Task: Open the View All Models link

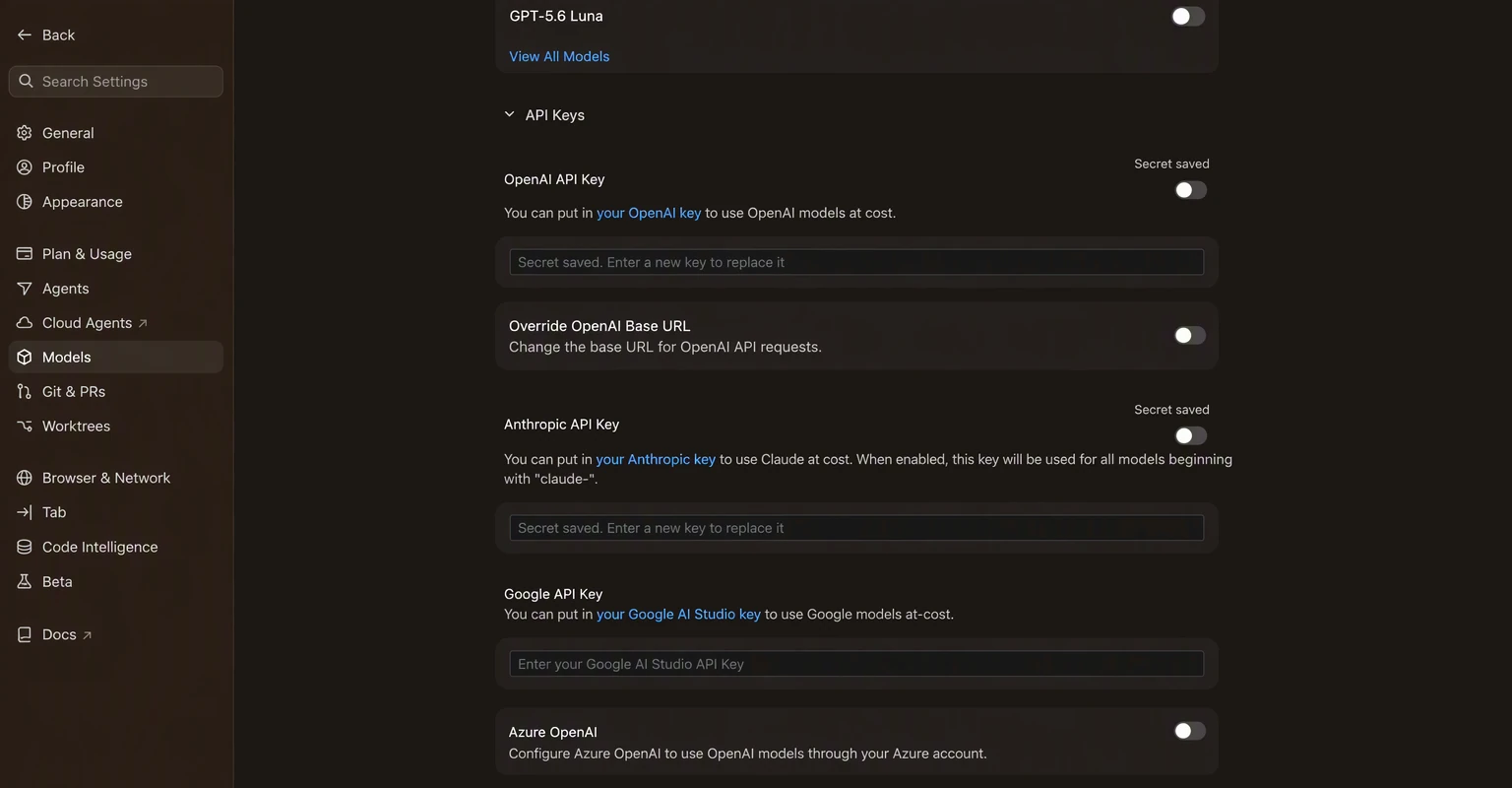Action: 559,56
